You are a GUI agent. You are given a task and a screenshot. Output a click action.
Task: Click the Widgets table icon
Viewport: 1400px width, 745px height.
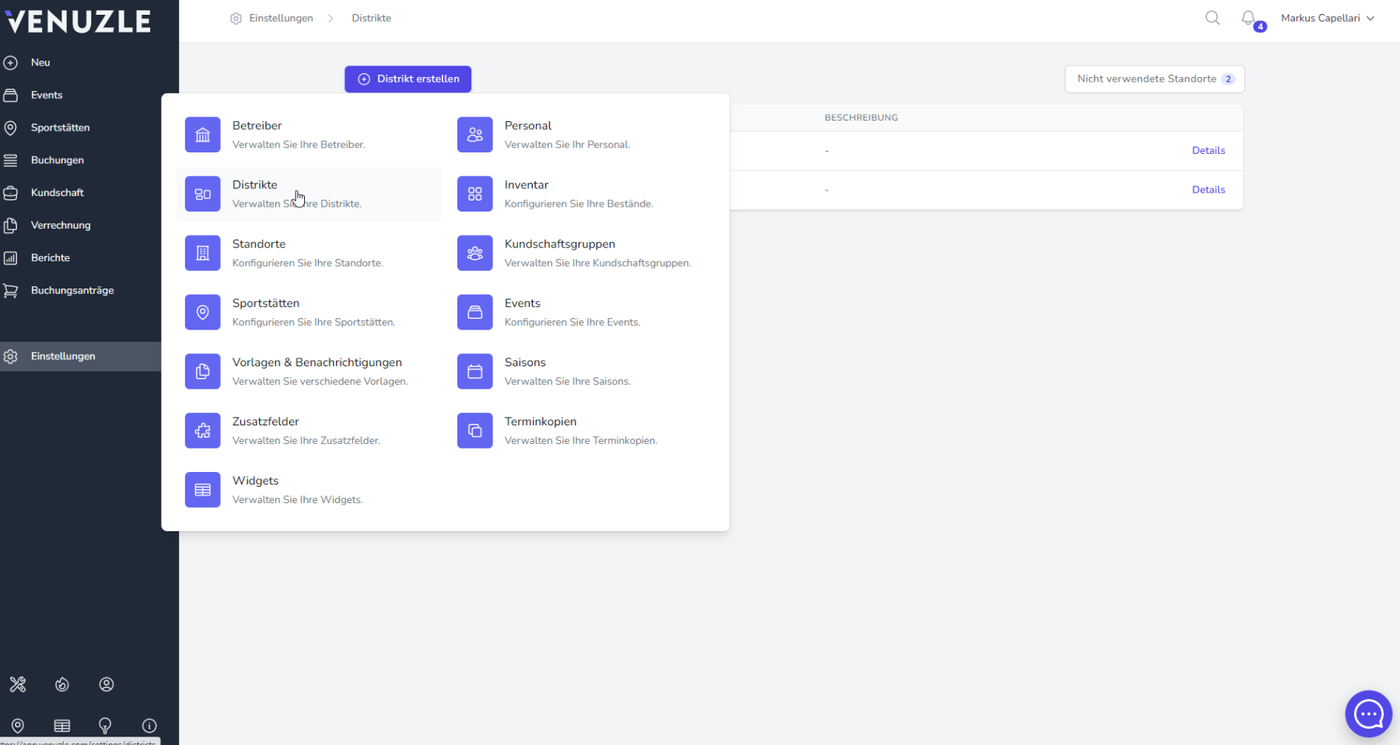[x=203, y=490]
